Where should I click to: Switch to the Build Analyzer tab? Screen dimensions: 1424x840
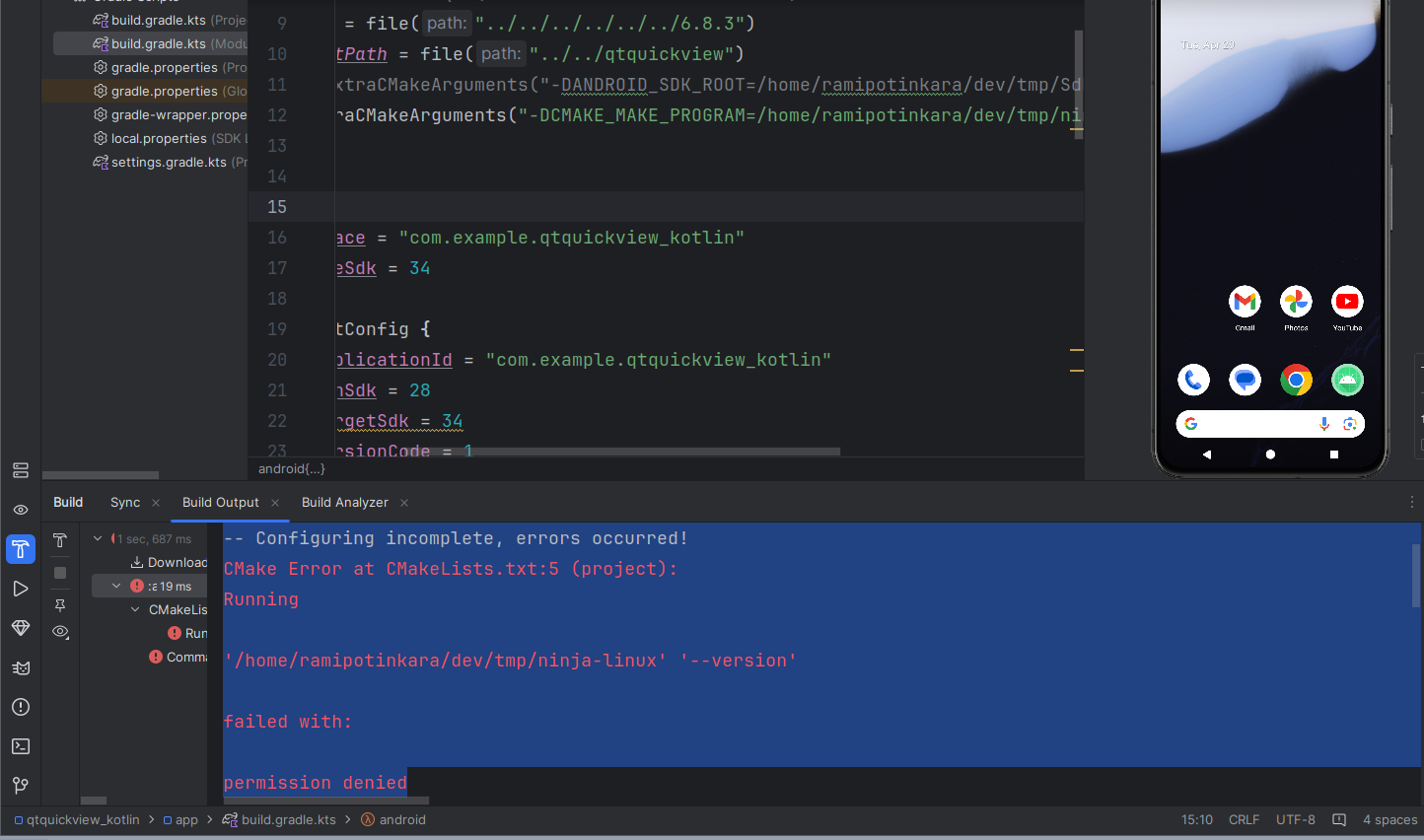point(345,502)
